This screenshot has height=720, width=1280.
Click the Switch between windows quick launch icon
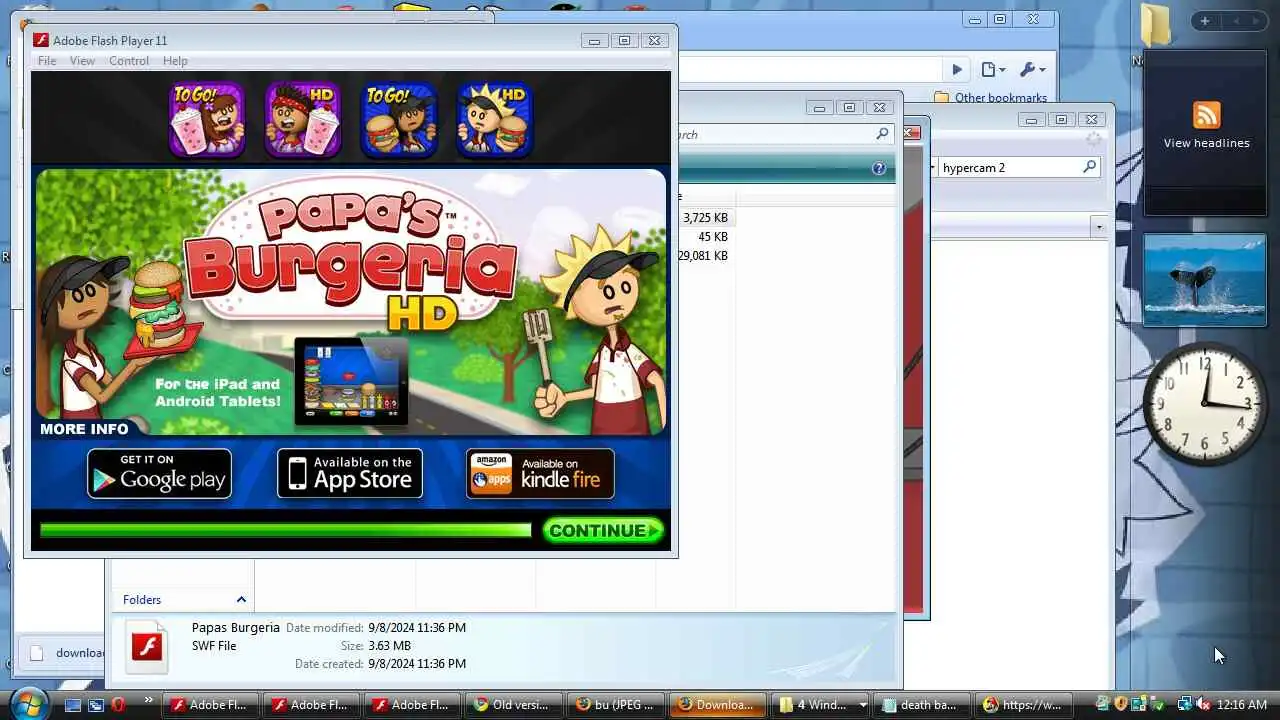[96, 705]
